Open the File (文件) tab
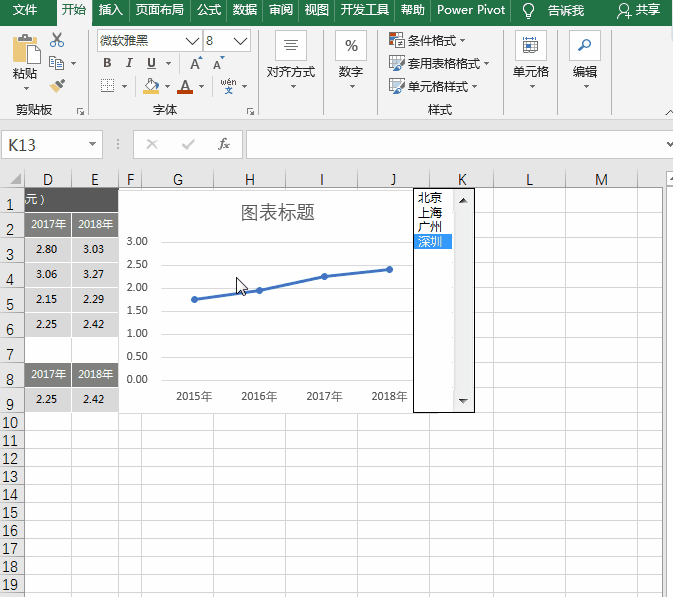This screenshot has width=673, height=597. [x=25, y=10]
